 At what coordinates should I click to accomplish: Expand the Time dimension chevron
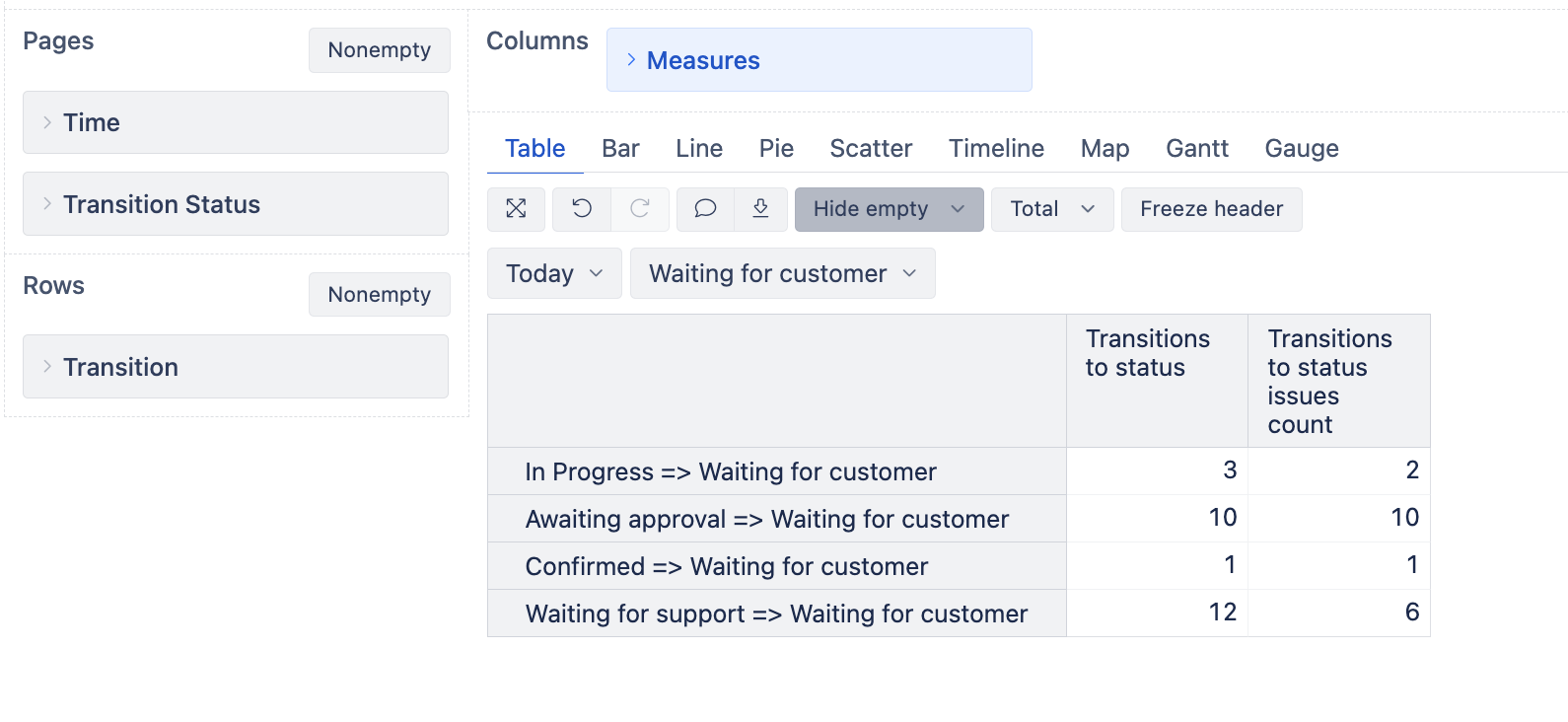tap(47, 122)
